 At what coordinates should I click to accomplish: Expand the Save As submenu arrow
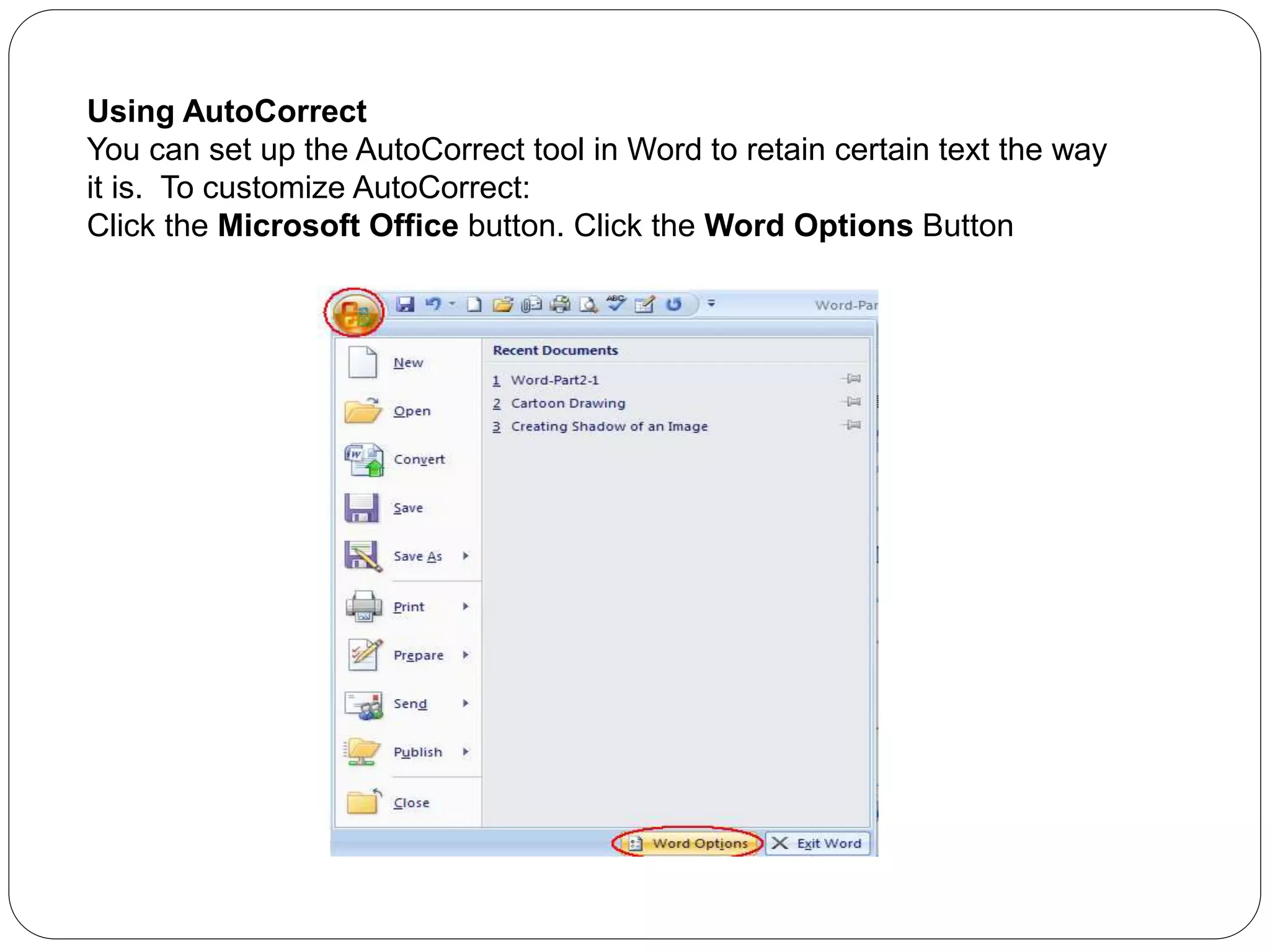pyautogui.click(x=465, y=556)
